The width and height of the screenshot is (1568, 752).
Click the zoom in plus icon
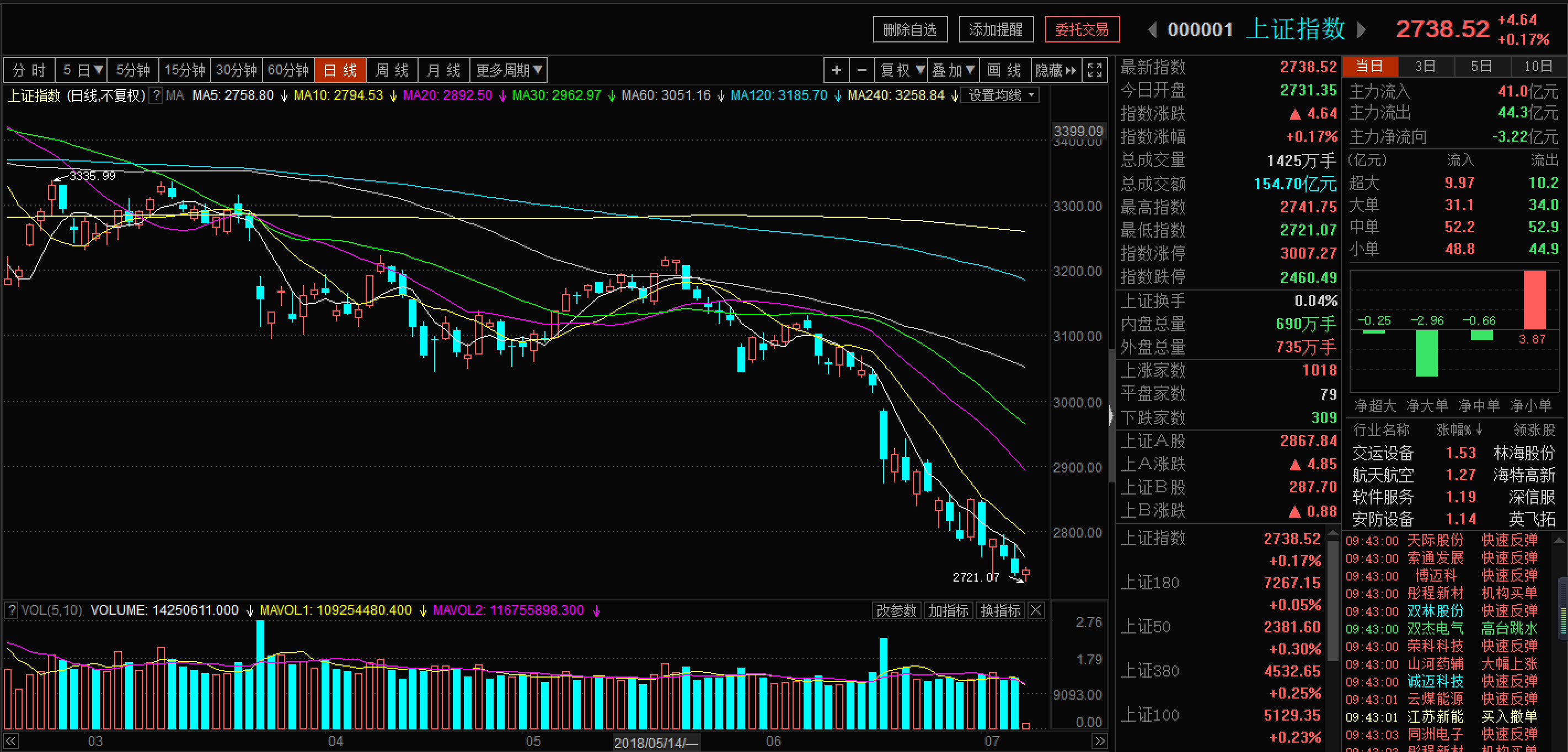click(x=836, y=71)
